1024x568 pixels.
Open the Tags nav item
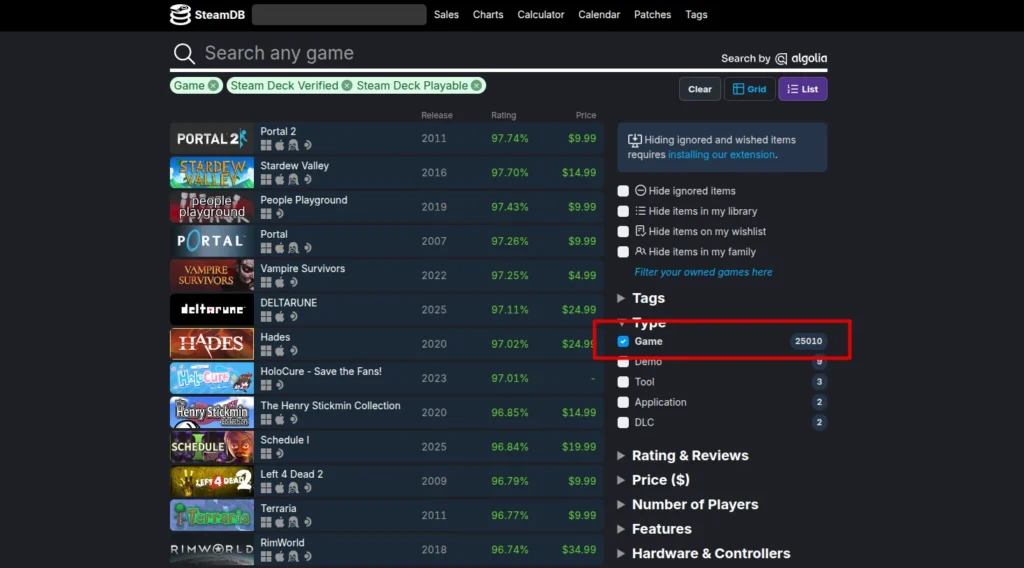click(696, 14)
